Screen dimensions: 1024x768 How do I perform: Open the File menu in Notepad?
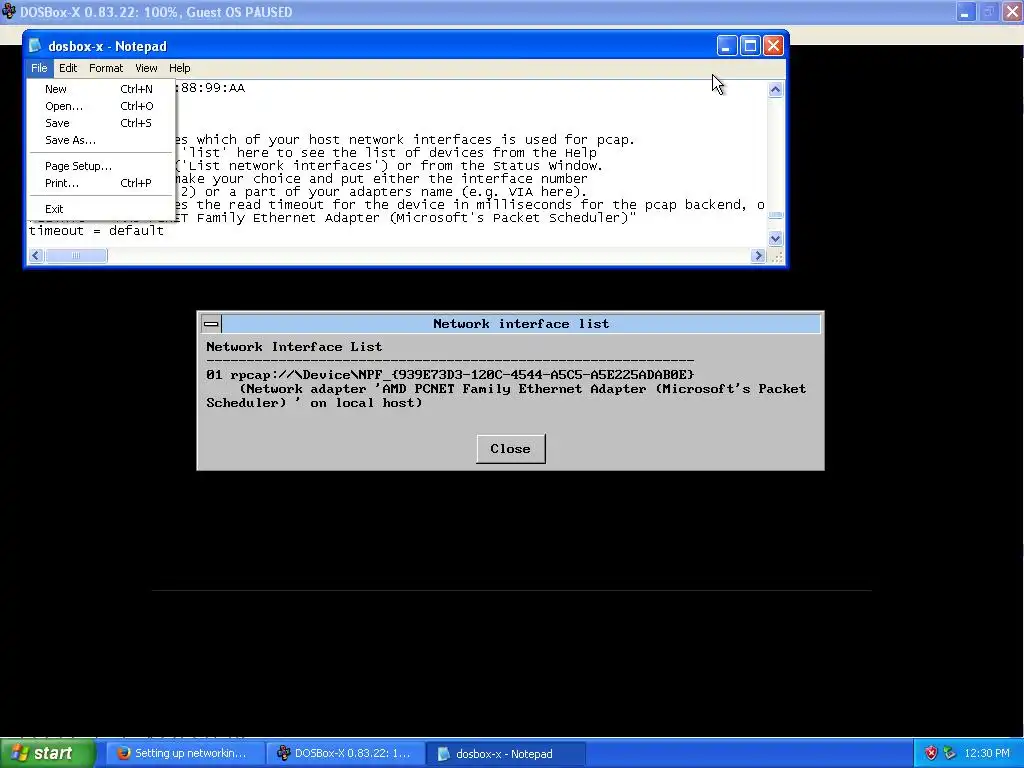(39, 68)
